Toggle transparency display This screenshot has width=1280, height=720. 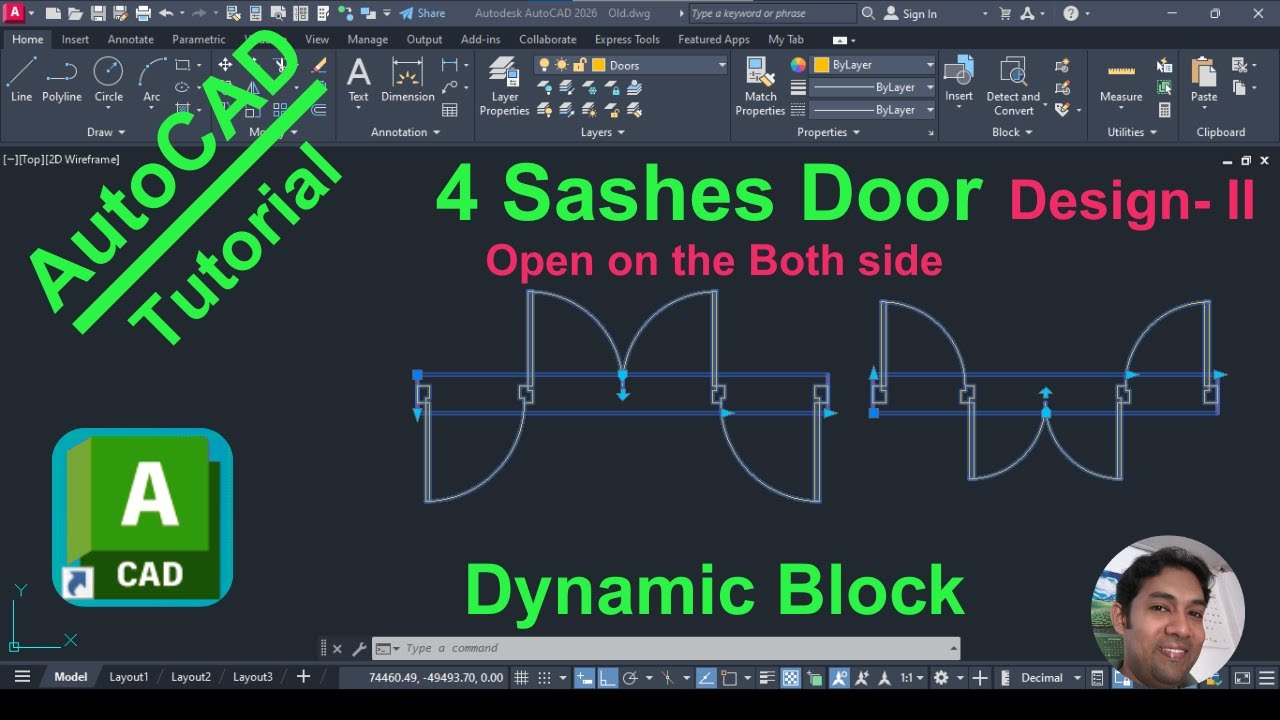790,677
